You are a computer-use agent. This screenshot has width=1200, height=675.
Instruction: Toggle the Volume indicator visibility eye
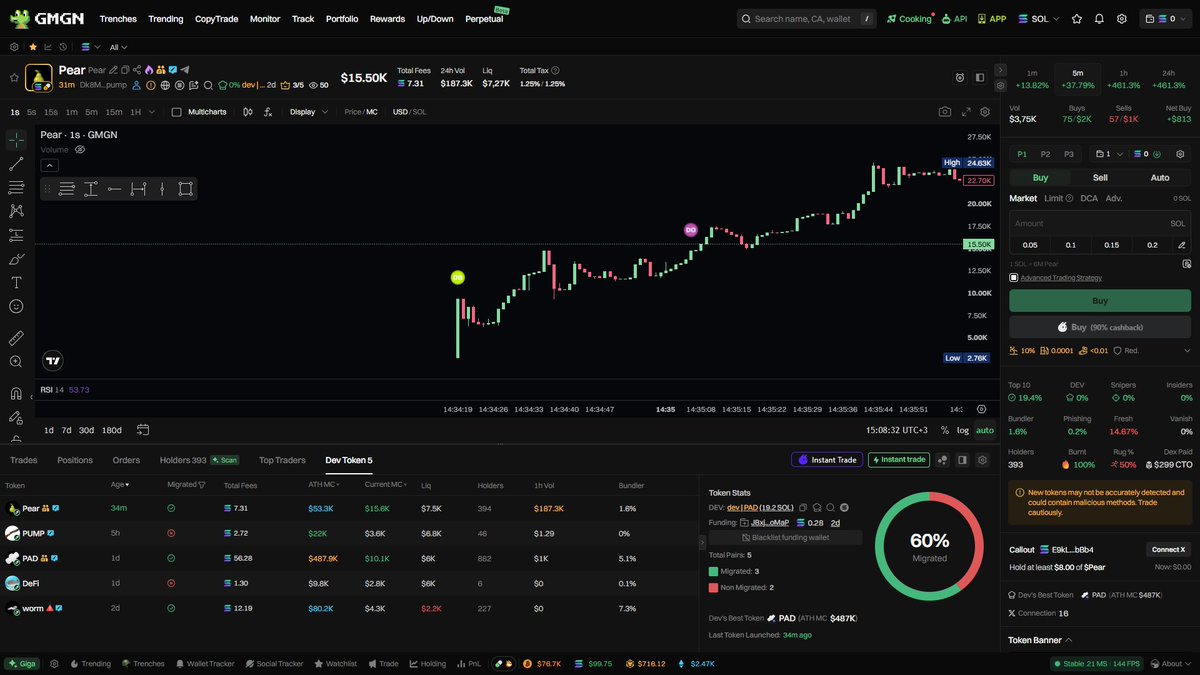coord(79,149)
